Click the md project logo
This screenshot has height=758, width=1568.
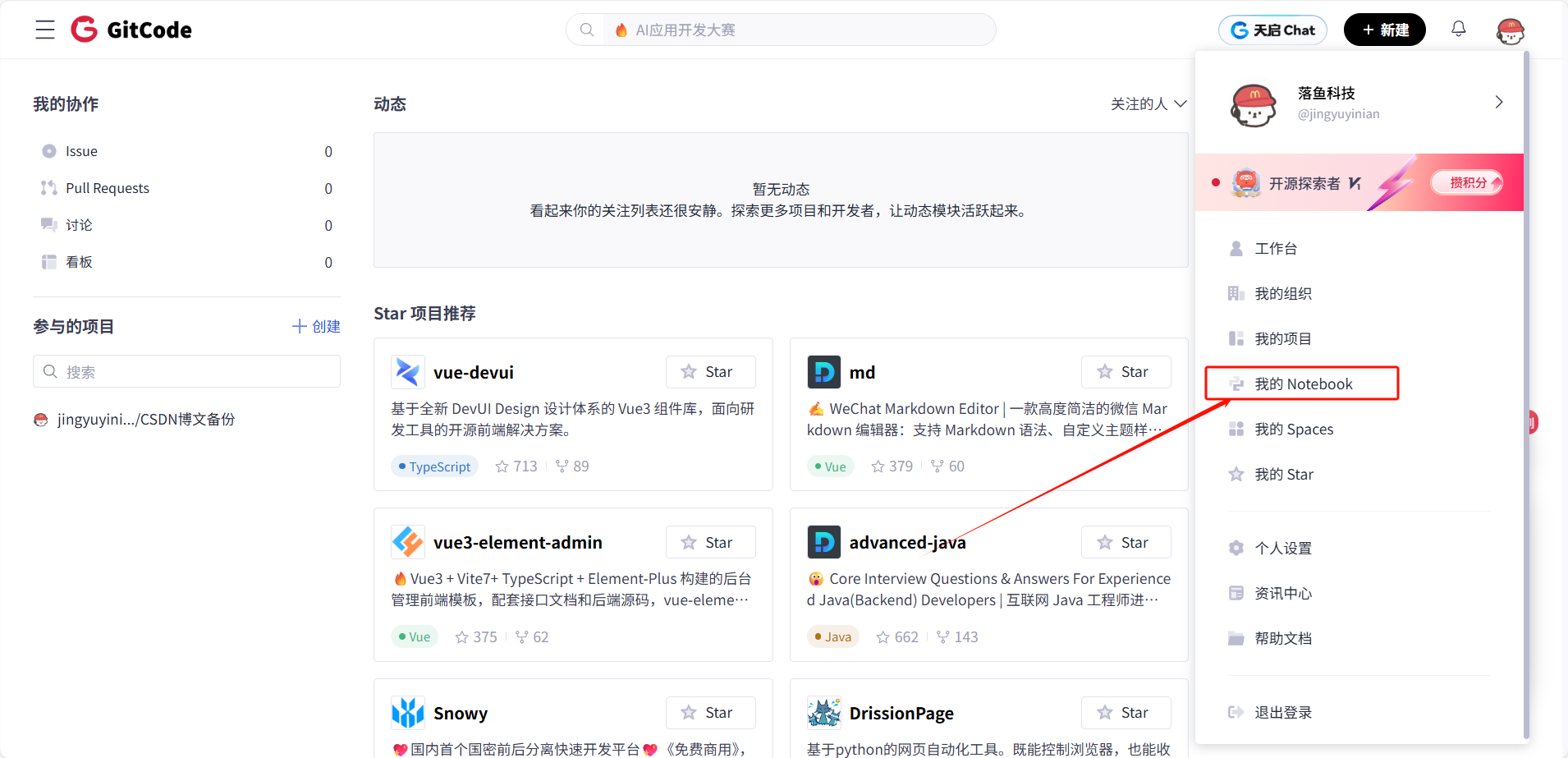(x=823, y=372)
